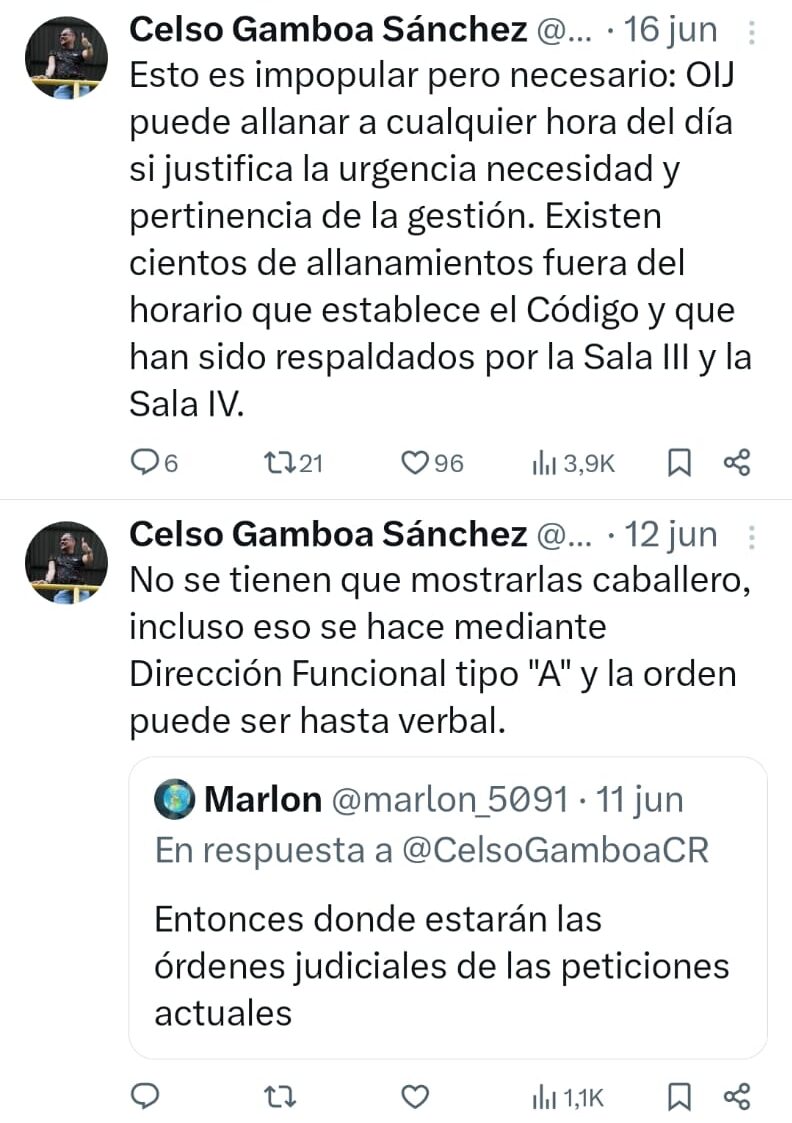
Task: Open quoted tweet about órdenes judiciales
Action: tap(441, 966)
